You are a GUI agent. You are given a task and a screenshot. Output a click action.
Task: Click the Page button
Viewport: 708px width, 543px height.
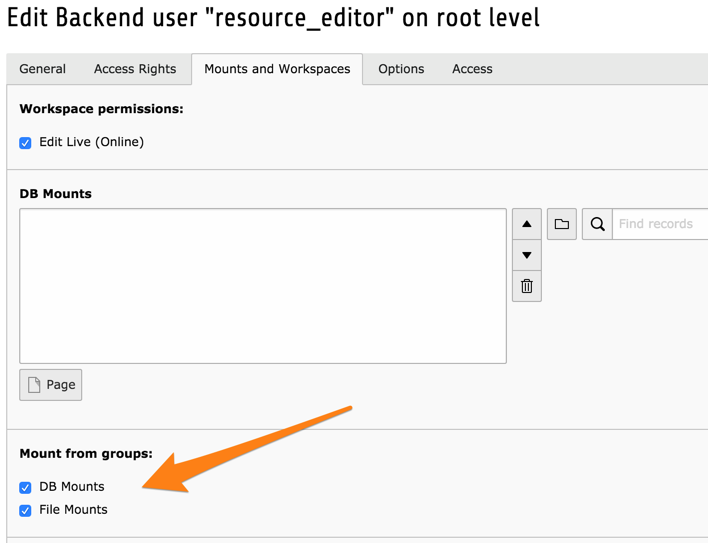tap(51, 385)
